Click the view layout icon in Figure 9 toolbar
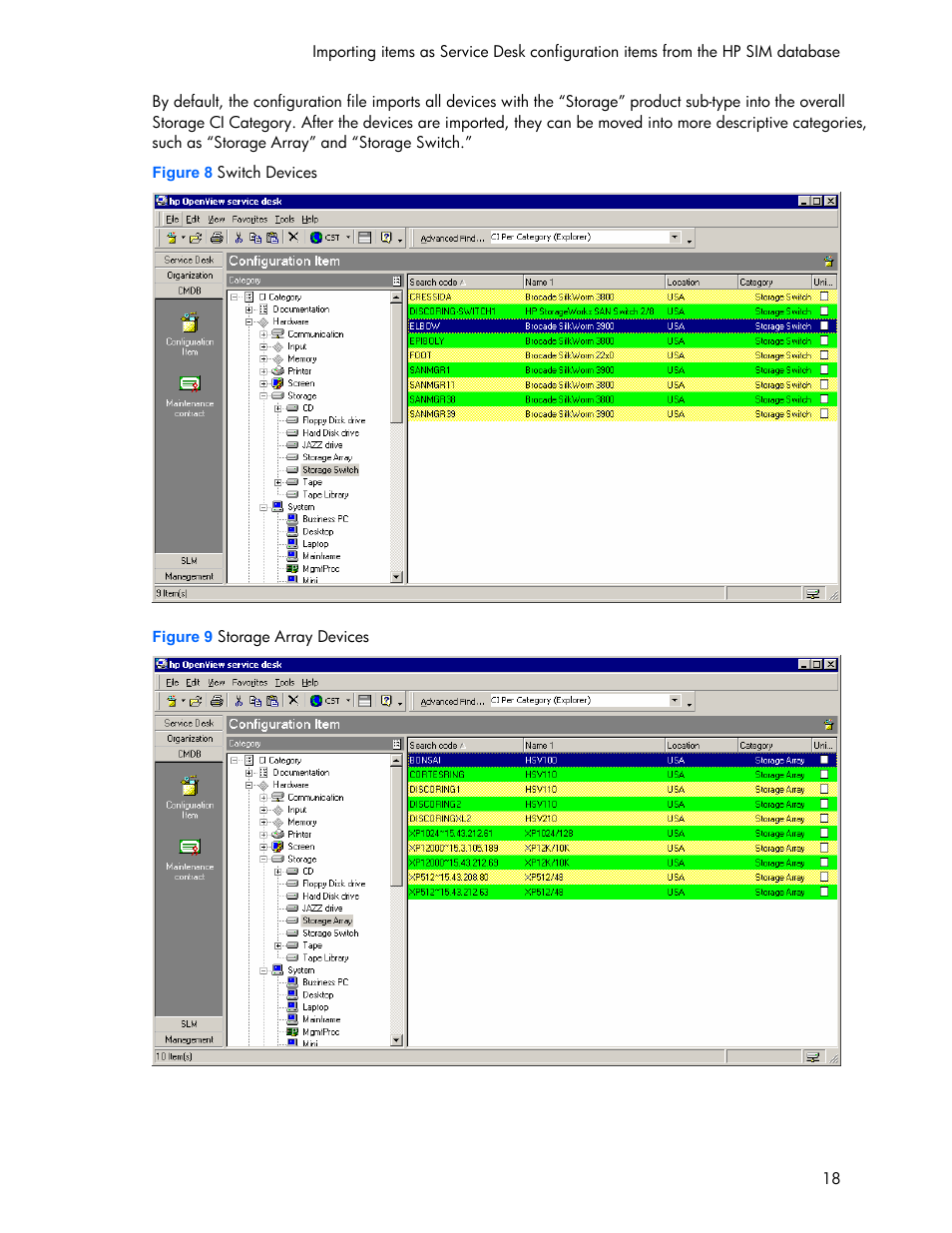952x1233 pixels. coord(364,701)
